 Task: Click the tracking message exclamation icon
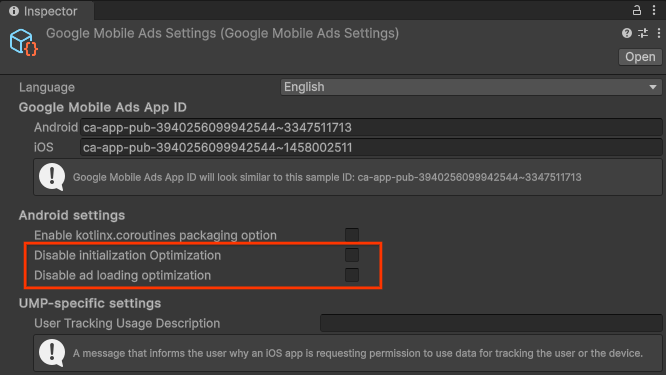52,352
